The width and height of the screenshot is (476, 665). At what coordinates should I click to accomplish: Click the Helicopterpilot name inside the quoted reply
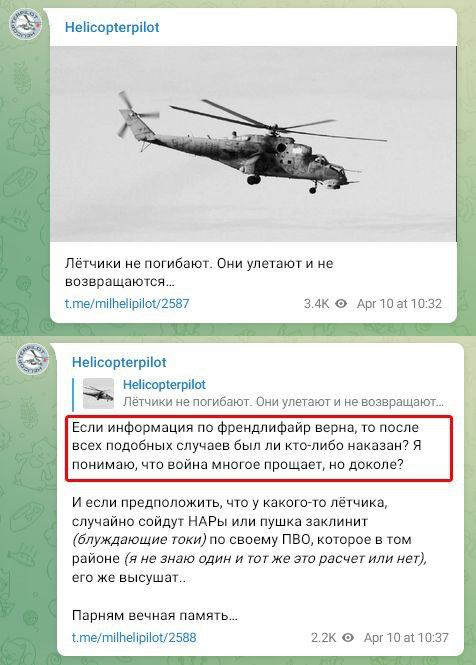click(164, 385)
